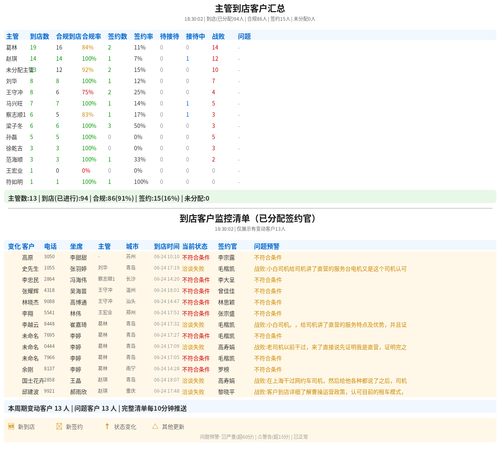Click the arrival time 06-24 18:07
Screen dimensions: 500x459
(167, 380)
